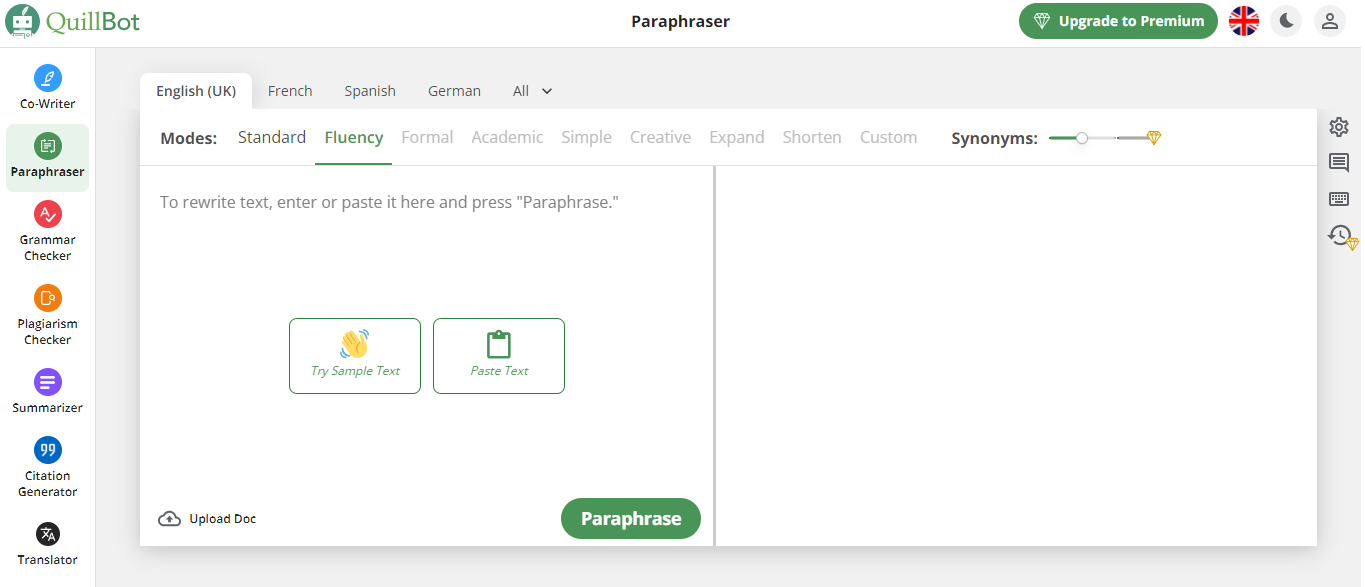This screenshot has width=1365, height=587.
Task: Show keyboard shortcuts (hotkeys) icon
Action: point(1339,199)
